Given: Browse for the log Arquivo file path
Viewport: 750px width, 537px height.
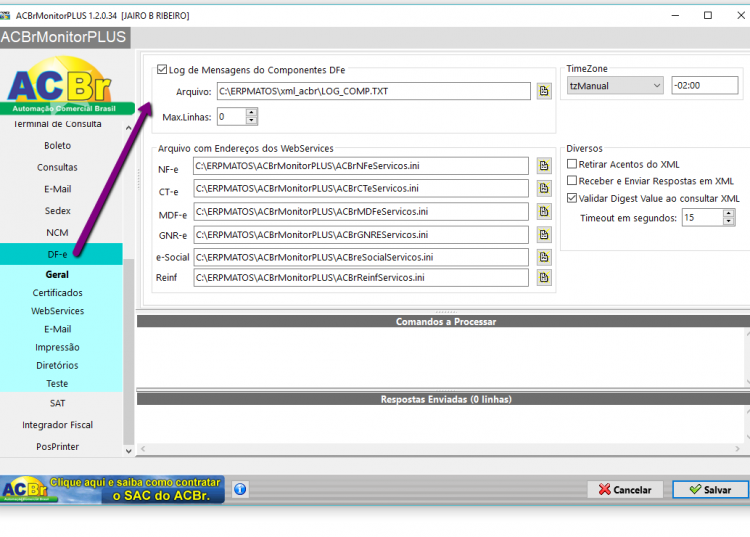Looking at the screenshot, I should [x=544, y=91].
